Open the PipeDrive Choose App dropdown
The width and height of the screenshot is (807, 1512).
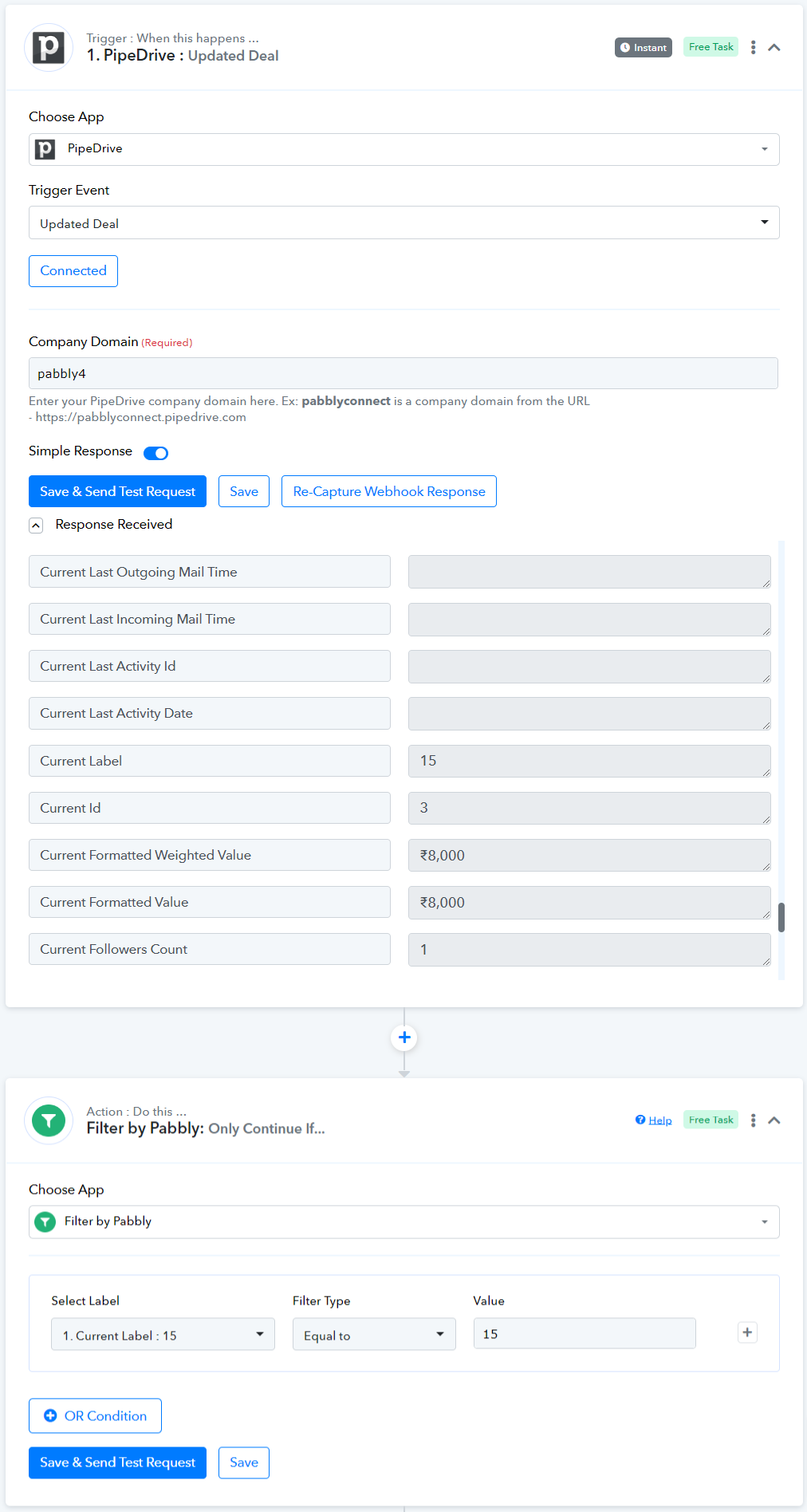[404, 149]
